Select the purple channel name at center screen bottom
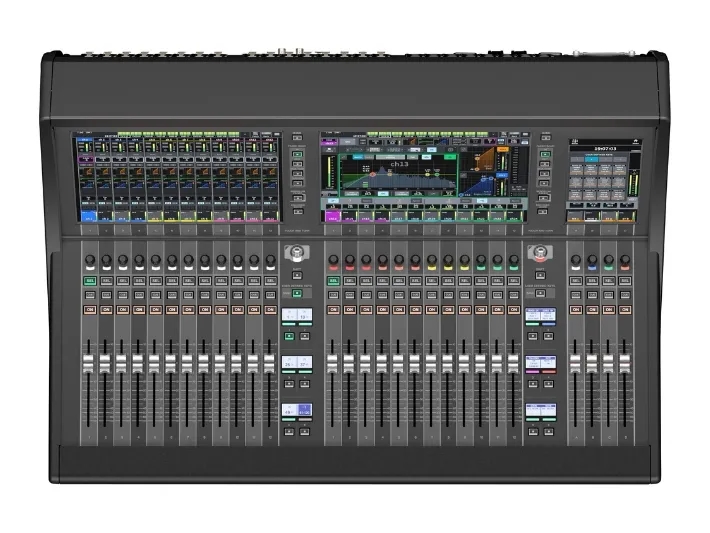710x533 pixels. pos(333,216)
